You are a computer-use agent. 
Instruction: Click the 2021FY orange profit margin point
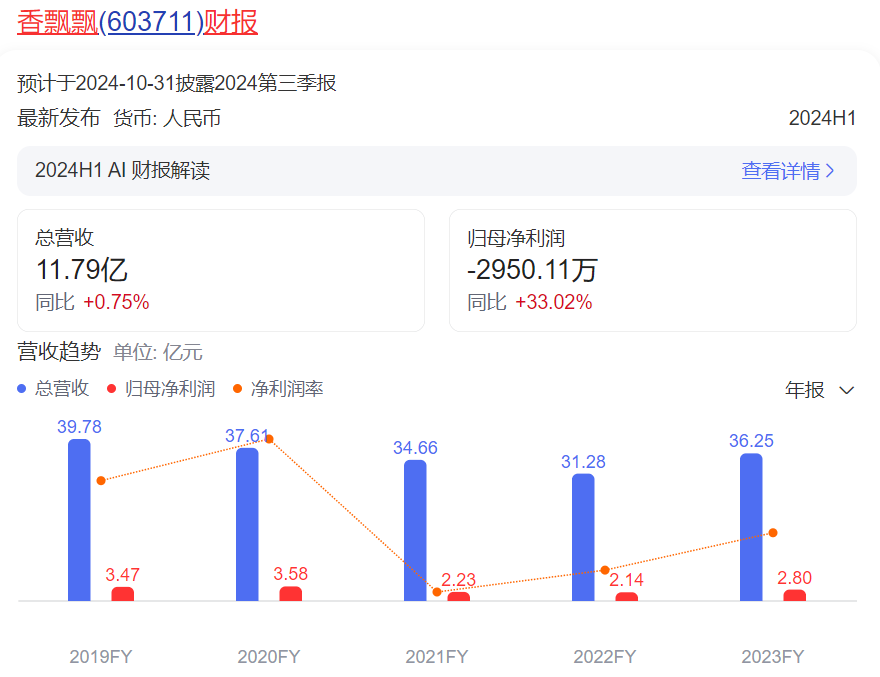(x=437, y=592)
